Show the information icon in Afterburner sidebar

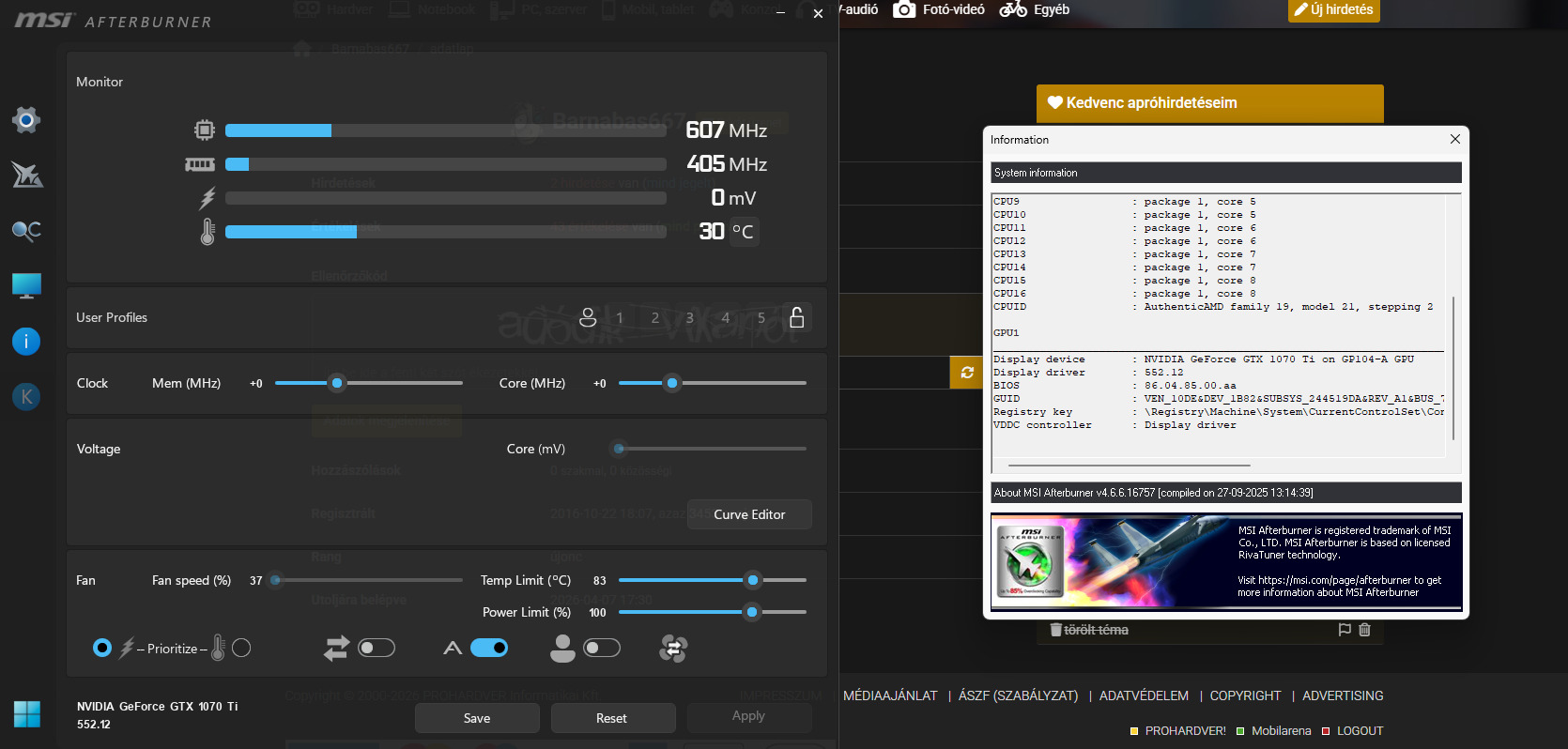pos(26,341)
